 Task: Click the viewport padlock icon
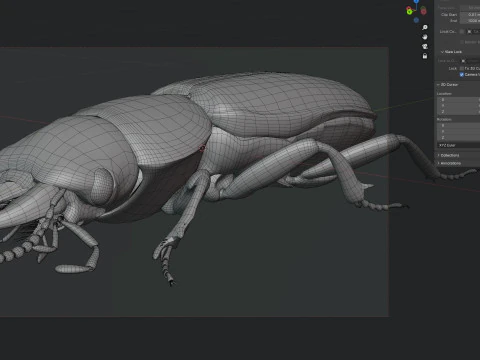(425, 56)
